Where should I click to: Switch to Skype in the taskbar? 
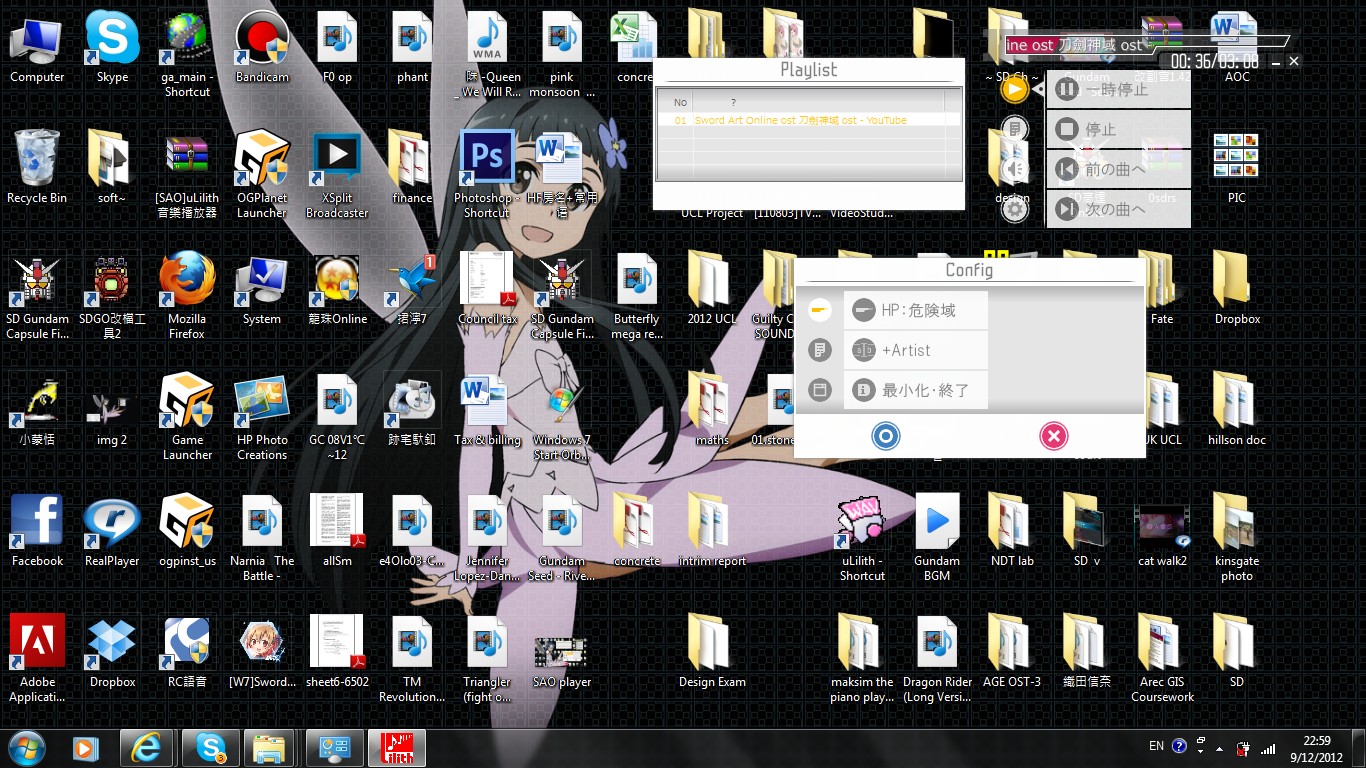(x=210, y=747)
